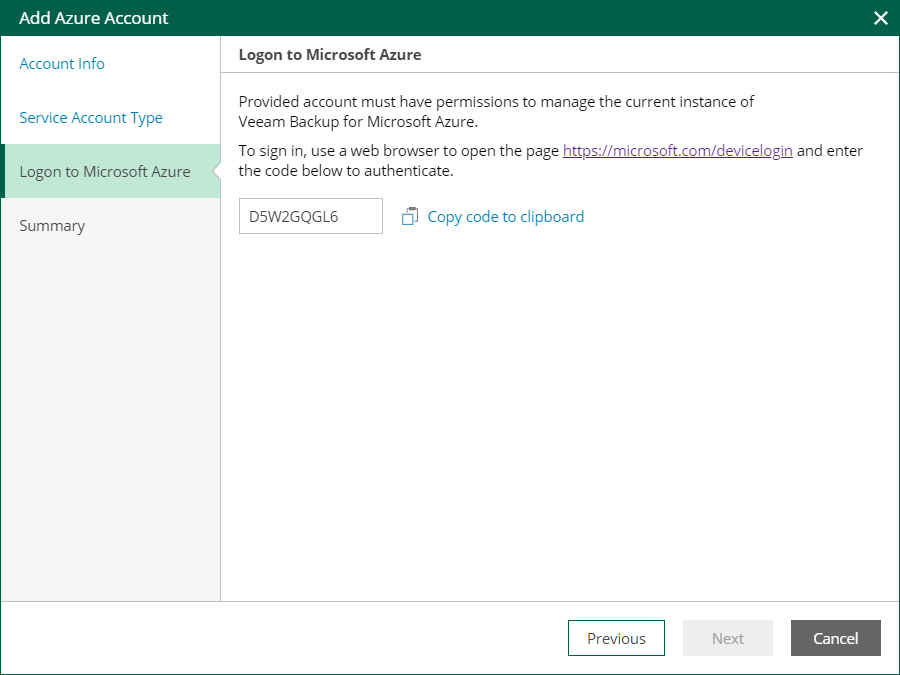
Task: Click the clipboard copy icon
Action: coord(409,217)
